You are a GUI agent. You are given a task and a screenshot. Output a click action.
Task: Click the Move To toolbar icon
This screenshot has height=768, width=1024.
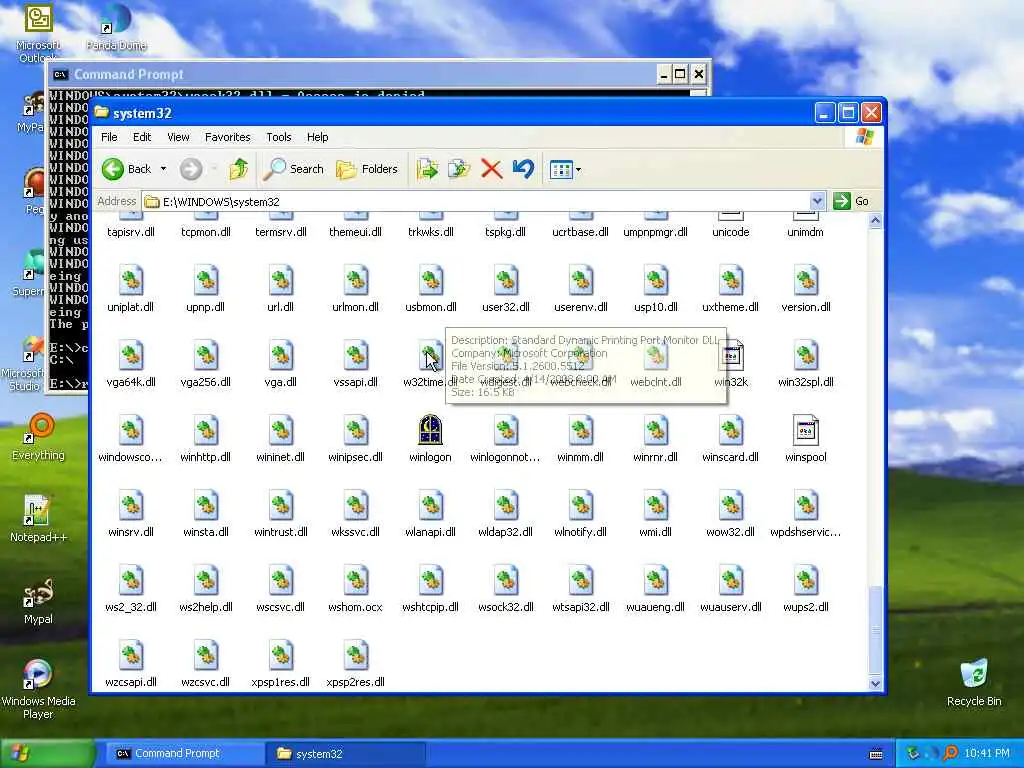(x=427, y=169)
